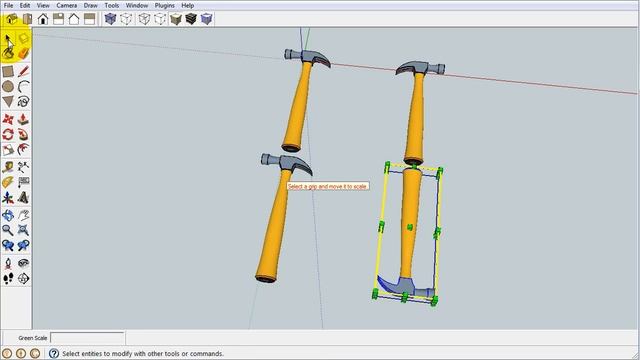Activate the Look Around eye tool
640x360 pixels.
[23, 263]
